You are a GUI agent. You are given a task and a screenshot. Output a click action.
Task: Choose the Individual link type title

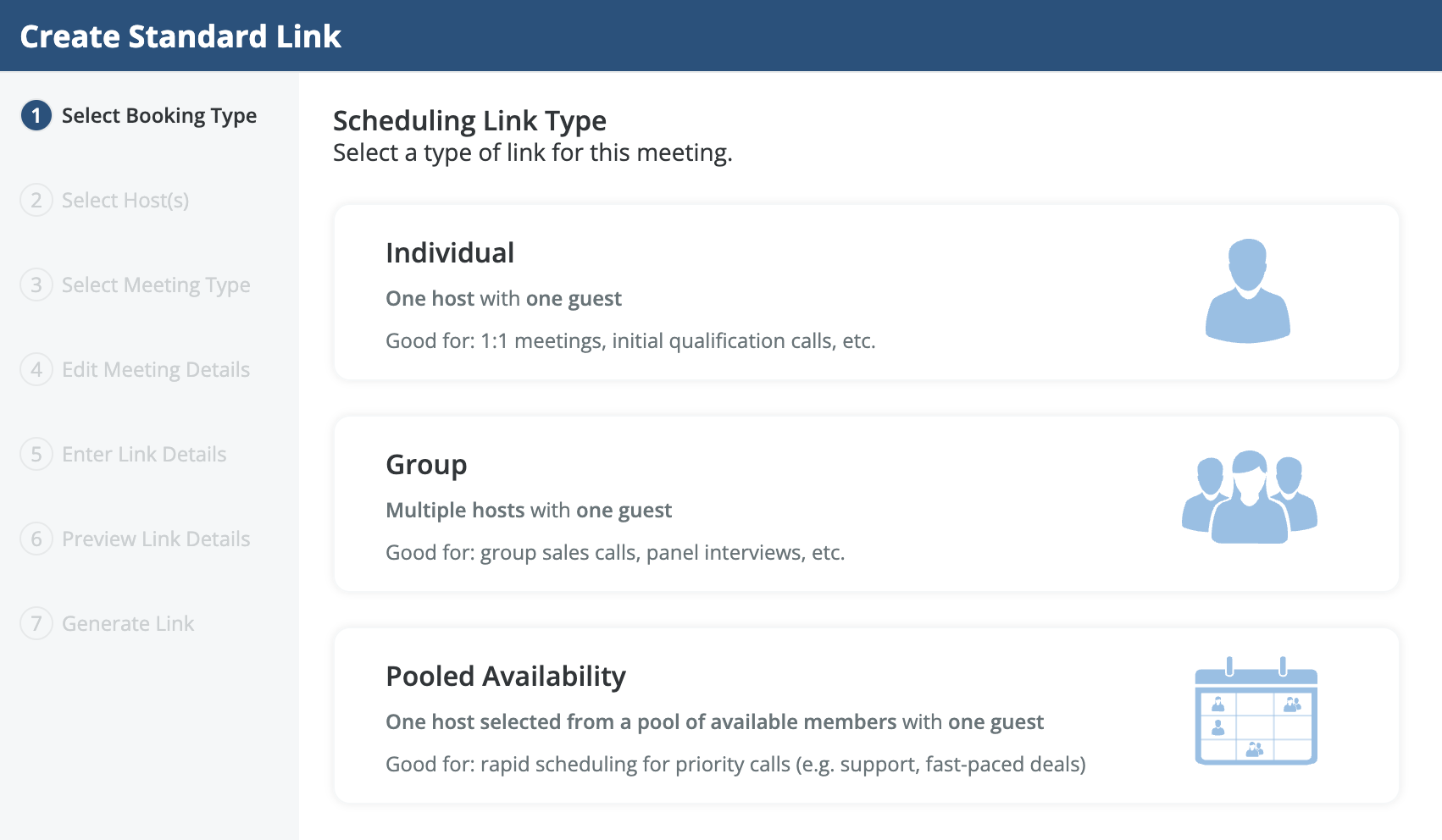coord(450,253)
